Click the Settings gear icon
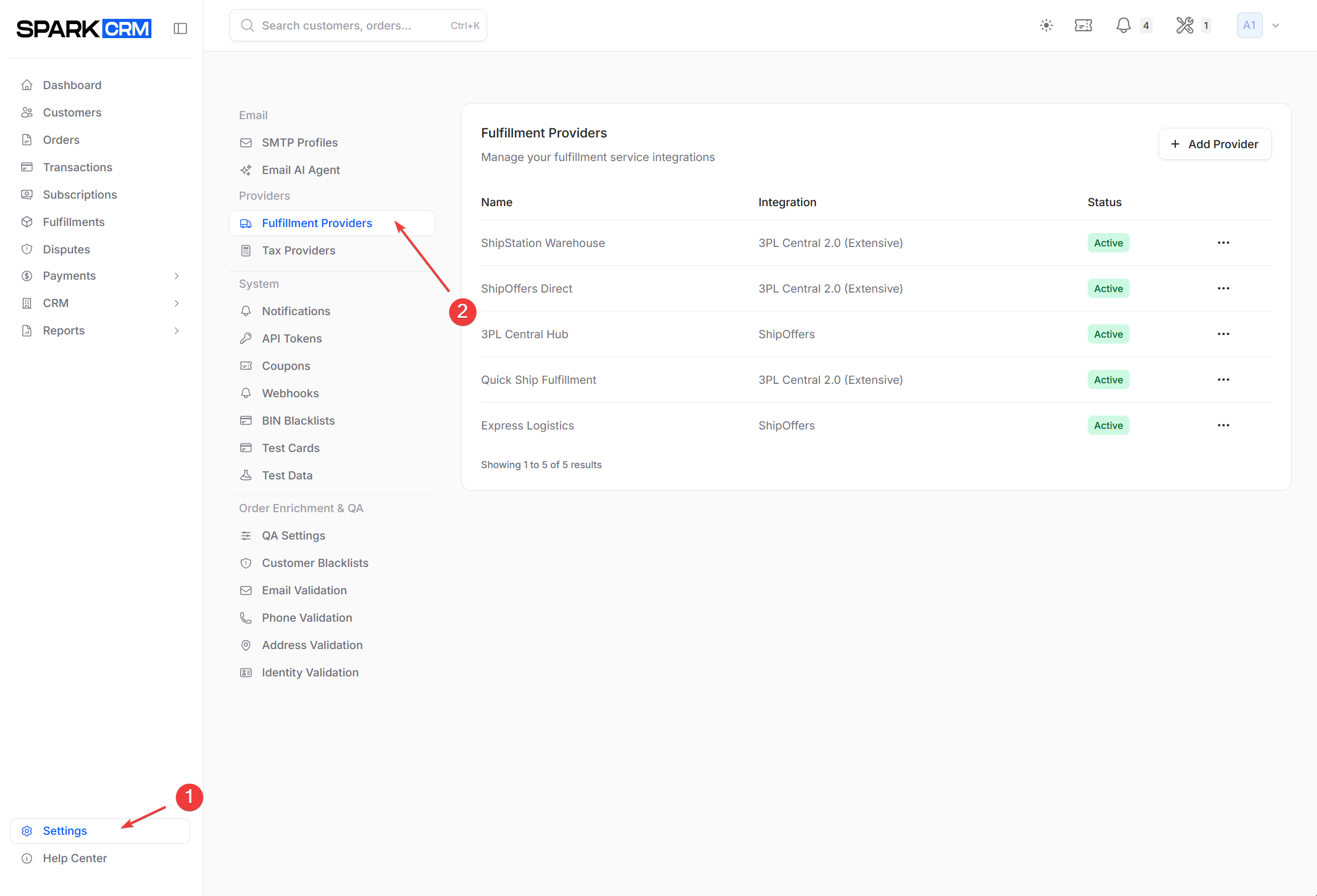Image resolution: width=1317 pixels, height=896 pixels. pos(27,831)
